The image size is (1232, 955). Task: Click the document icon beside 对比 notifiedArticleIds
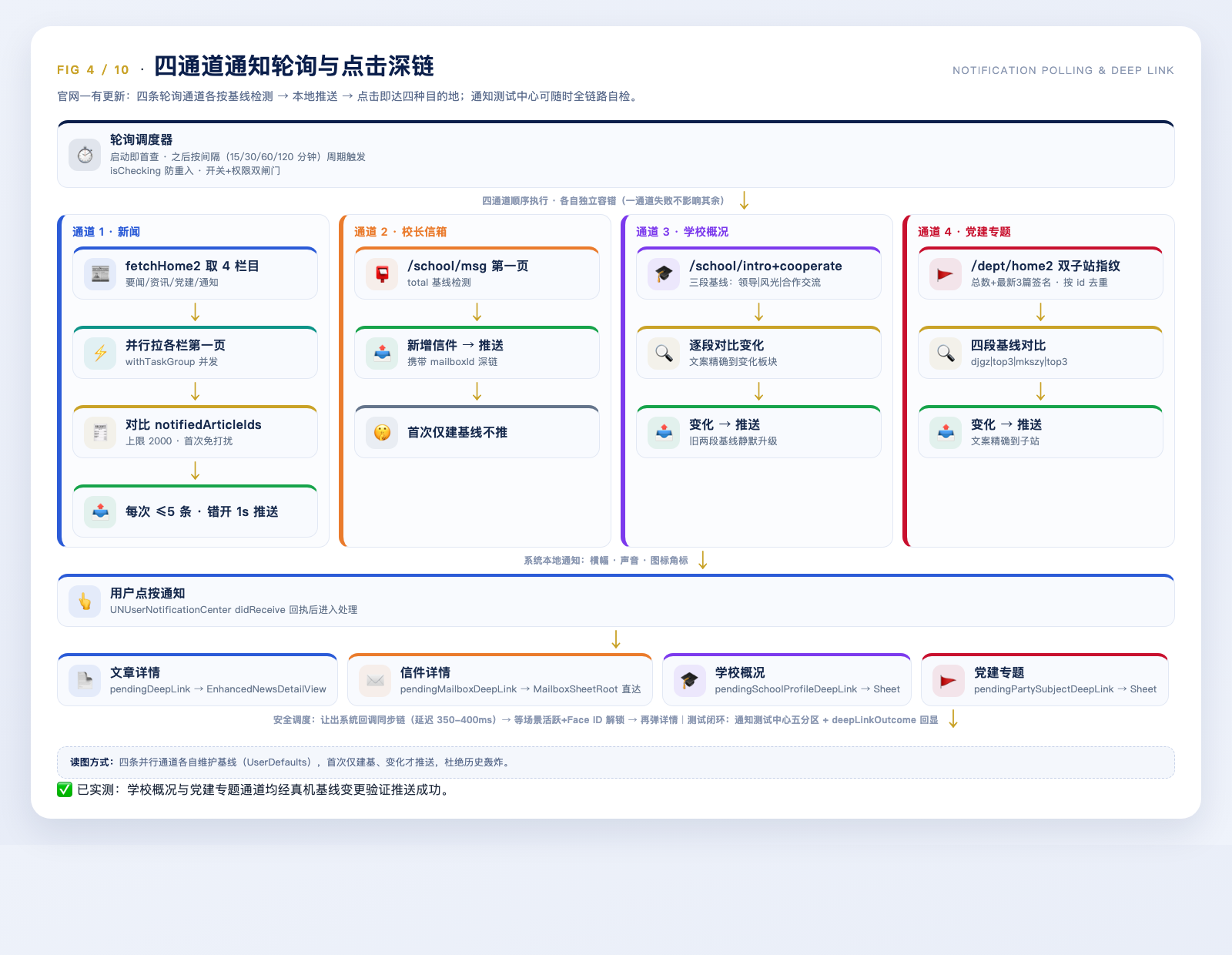click(x=100, y=433)
